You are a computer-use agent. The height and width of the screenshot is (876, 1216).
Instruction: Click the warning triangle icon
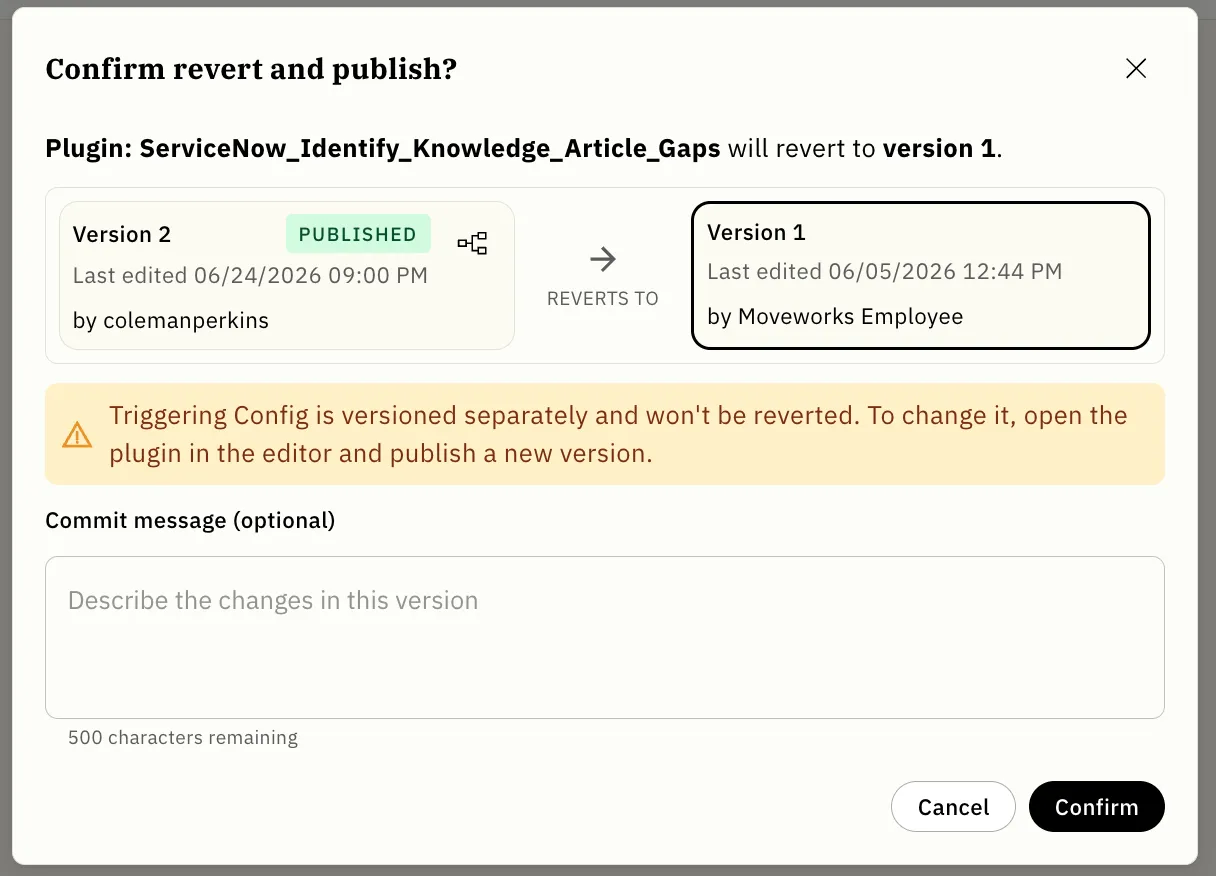pos(77,435)
